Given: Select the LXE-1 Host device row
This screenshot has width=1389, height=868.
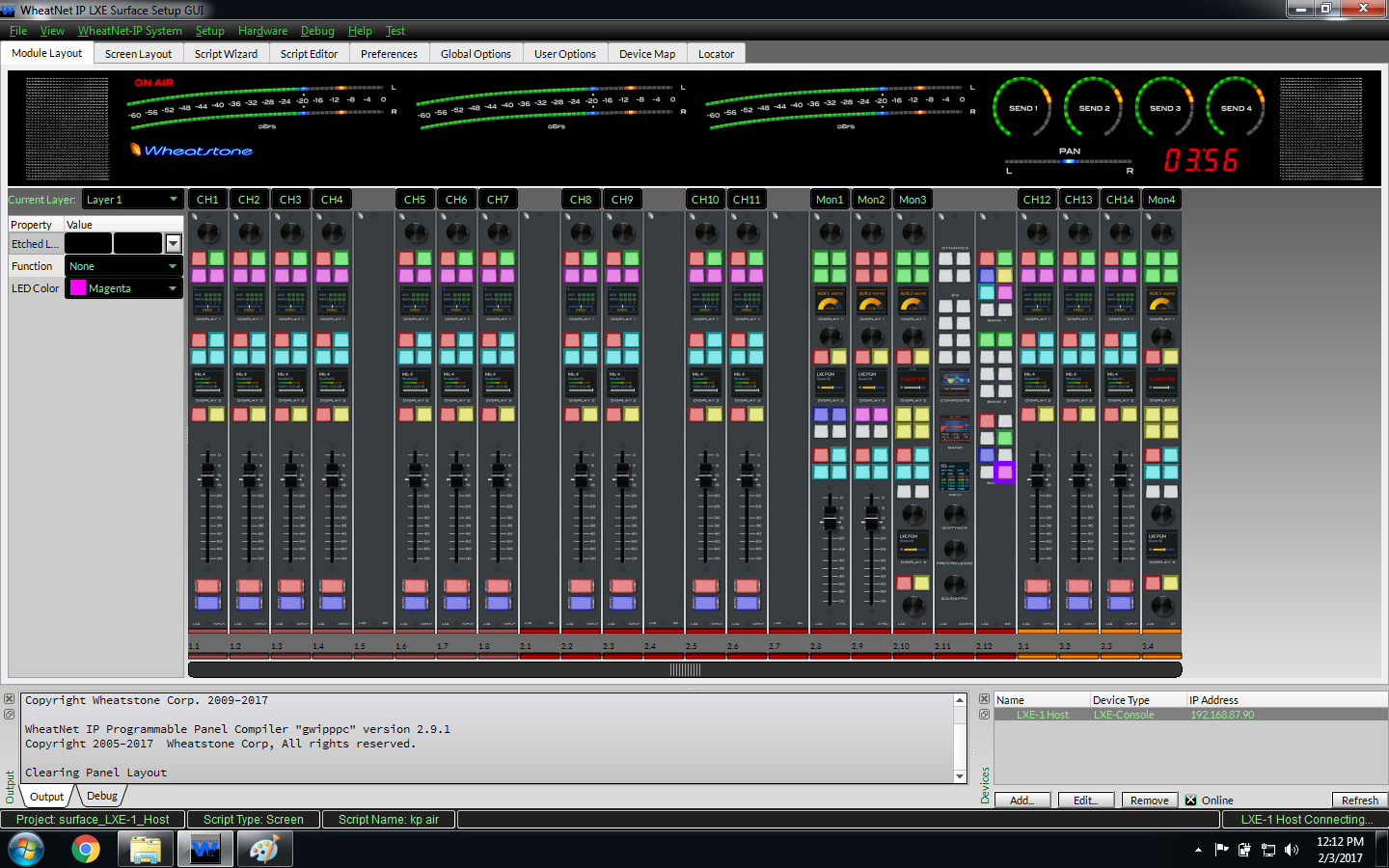Looking at the screenshot, I should 1191,715.
